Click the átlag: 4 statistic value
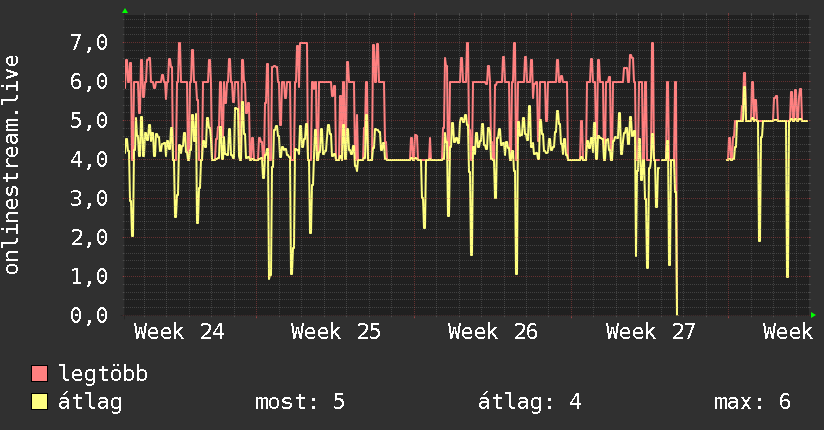 coord(530,402)
